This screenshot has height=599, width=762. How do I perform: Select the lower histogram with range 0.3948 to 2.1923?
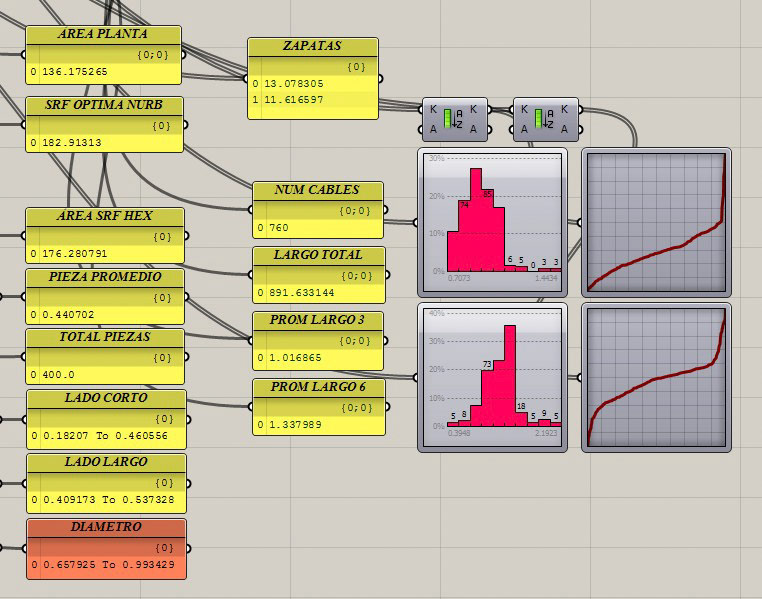[x=492, y=377]
